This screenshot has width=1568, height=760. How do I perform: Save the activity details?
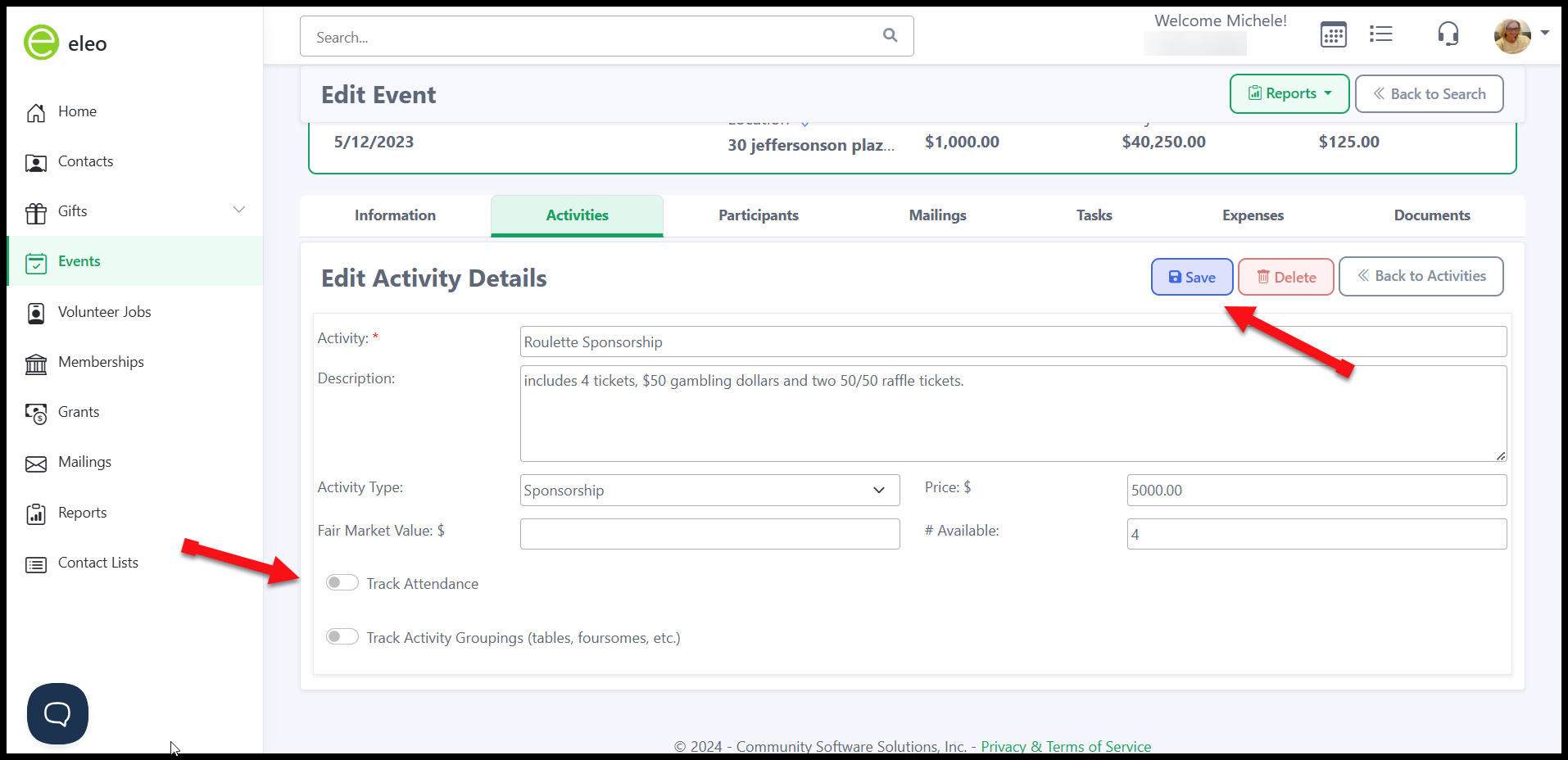[1192, 277]
